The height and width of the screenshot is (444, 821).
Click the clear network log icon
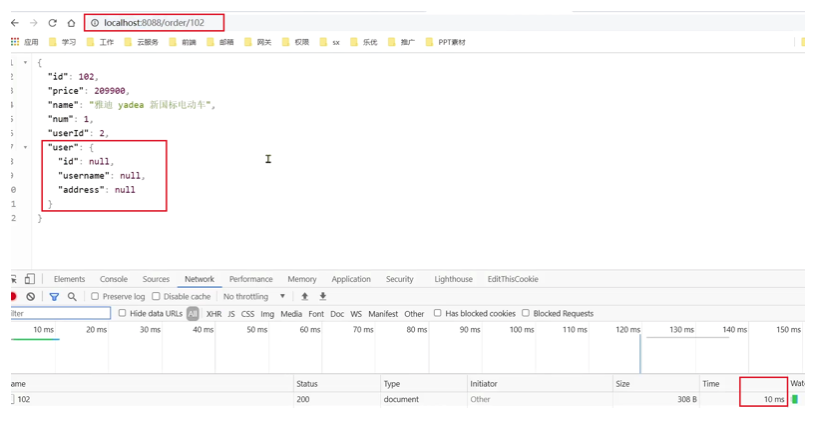click(31, 296)
